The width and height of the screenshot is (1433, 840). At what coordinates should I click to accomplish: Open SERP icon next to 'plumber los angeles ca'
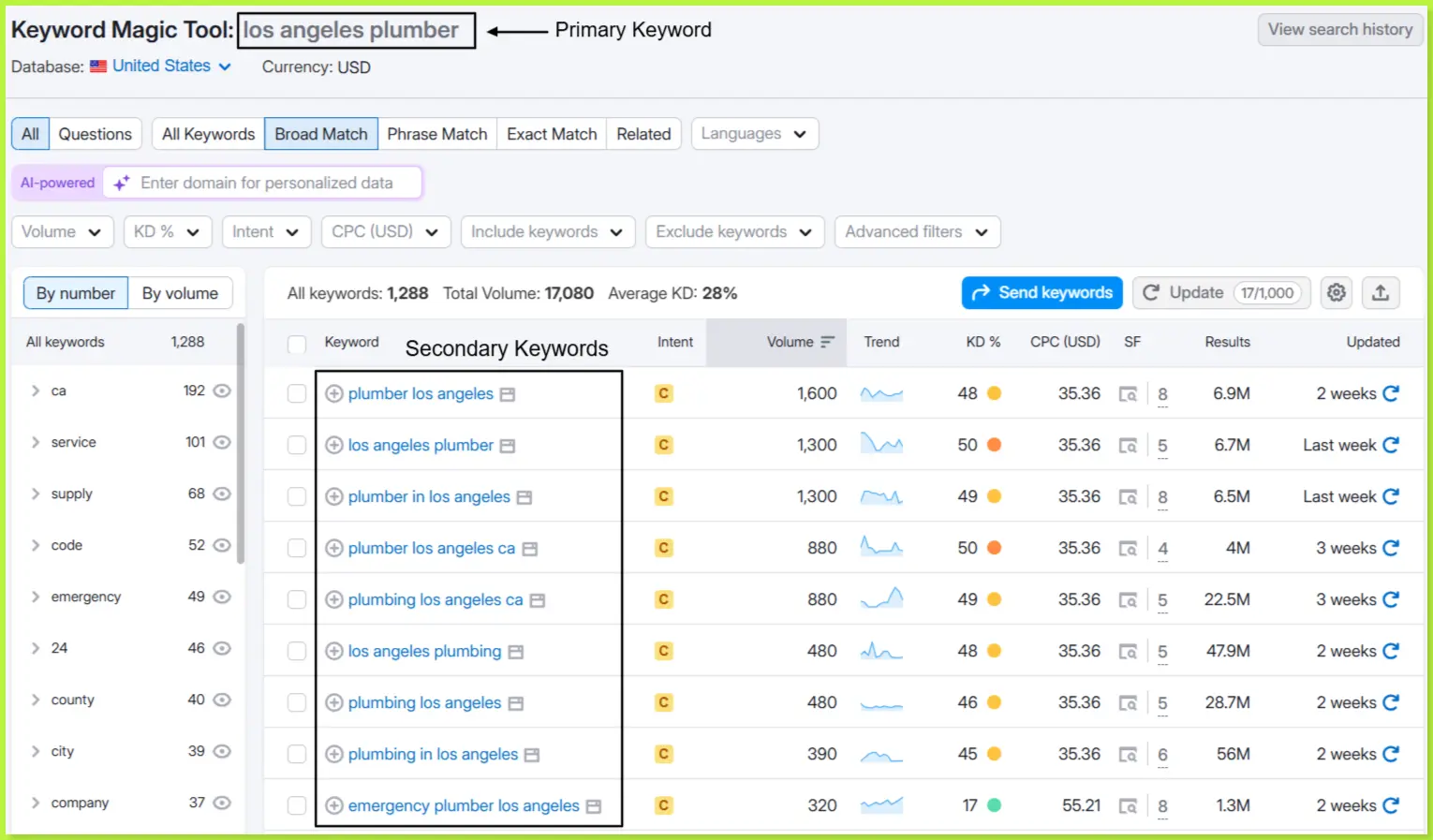(530, 549)
